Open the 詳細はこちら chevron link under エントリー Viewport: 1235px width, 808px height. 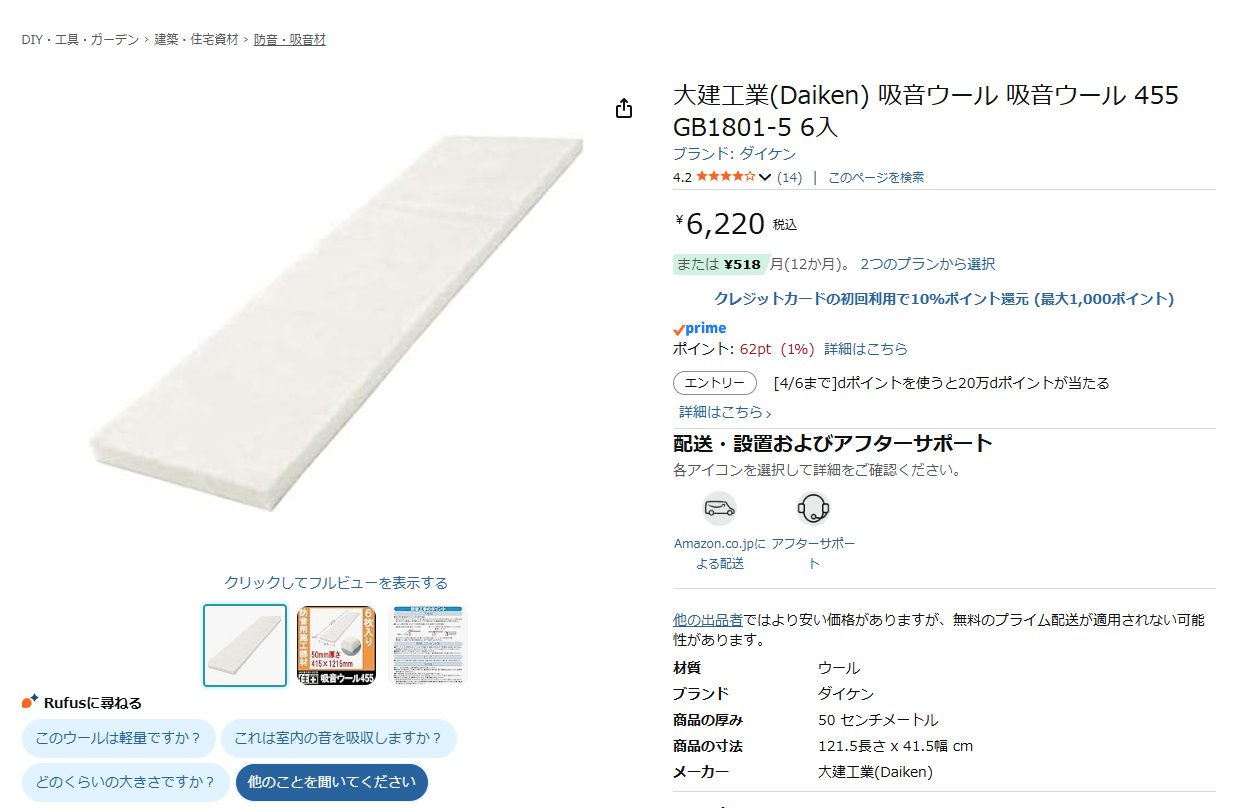[x=725, y=412]
